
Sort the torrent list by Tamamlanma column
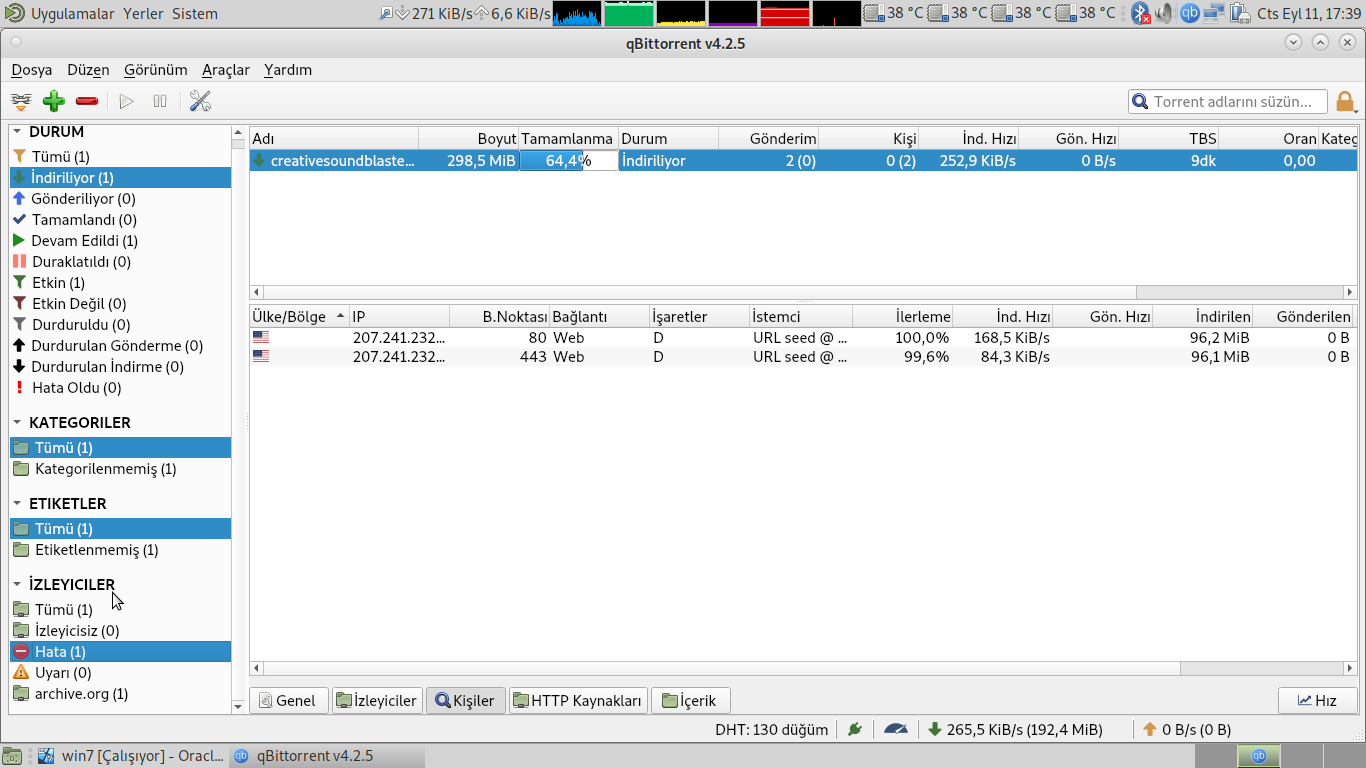coord(569,139)
